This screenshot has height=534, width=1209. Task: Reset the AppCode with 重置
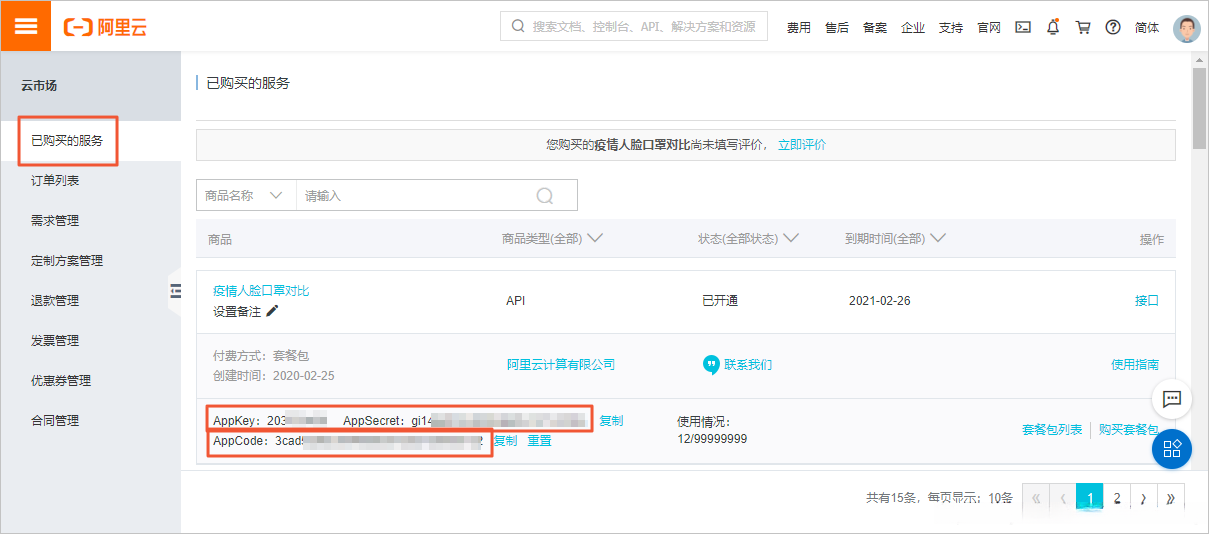tap(540, 440)
